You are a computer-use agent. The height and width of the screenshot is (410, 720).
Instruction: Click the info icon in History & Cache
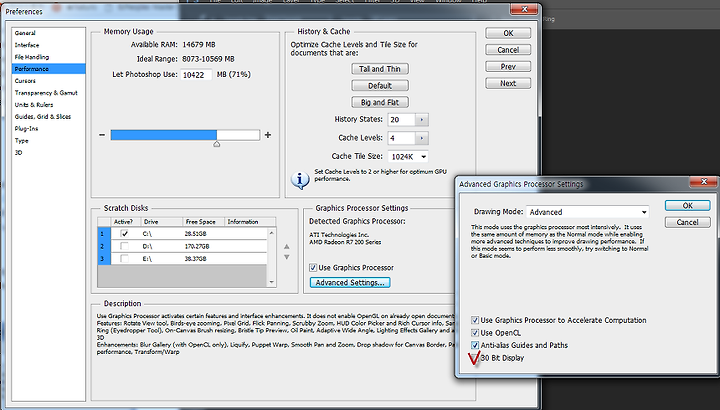point(300,180)
